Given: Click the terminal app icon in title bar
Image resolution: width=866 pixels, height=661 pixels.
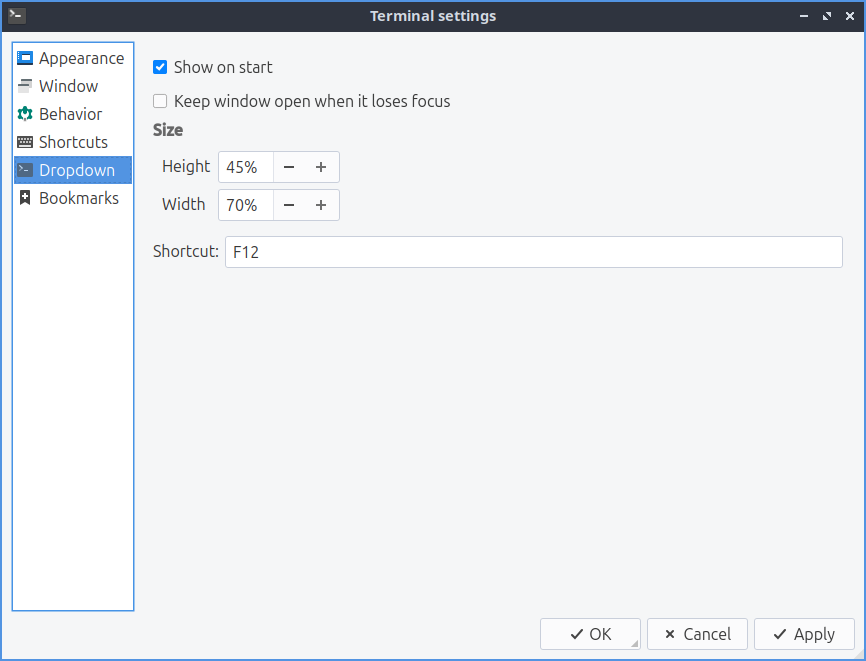Looking at the screenshot, I should click(16, 15).
